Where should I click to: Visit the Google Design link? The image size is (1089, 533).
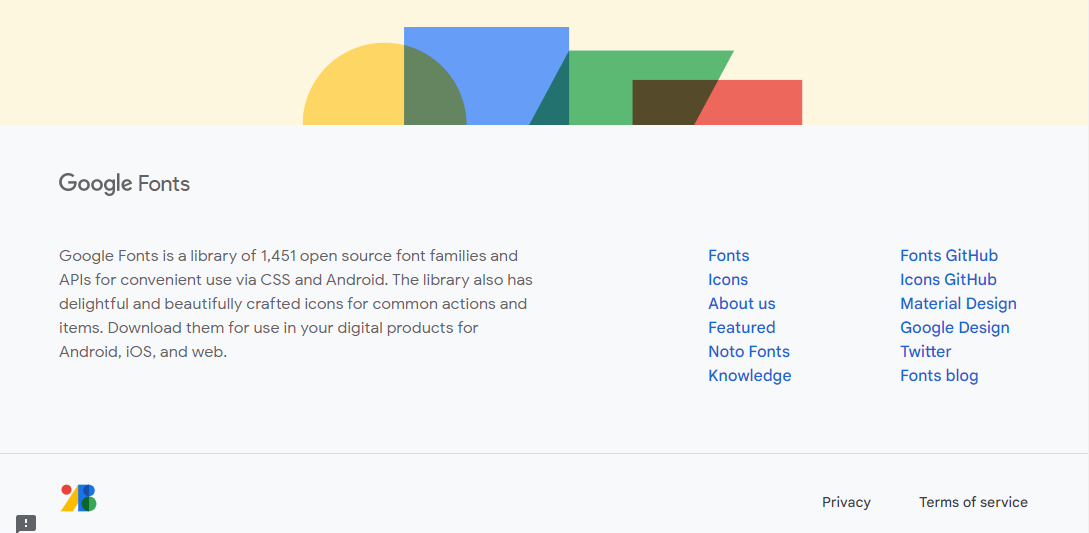[955, 327]
